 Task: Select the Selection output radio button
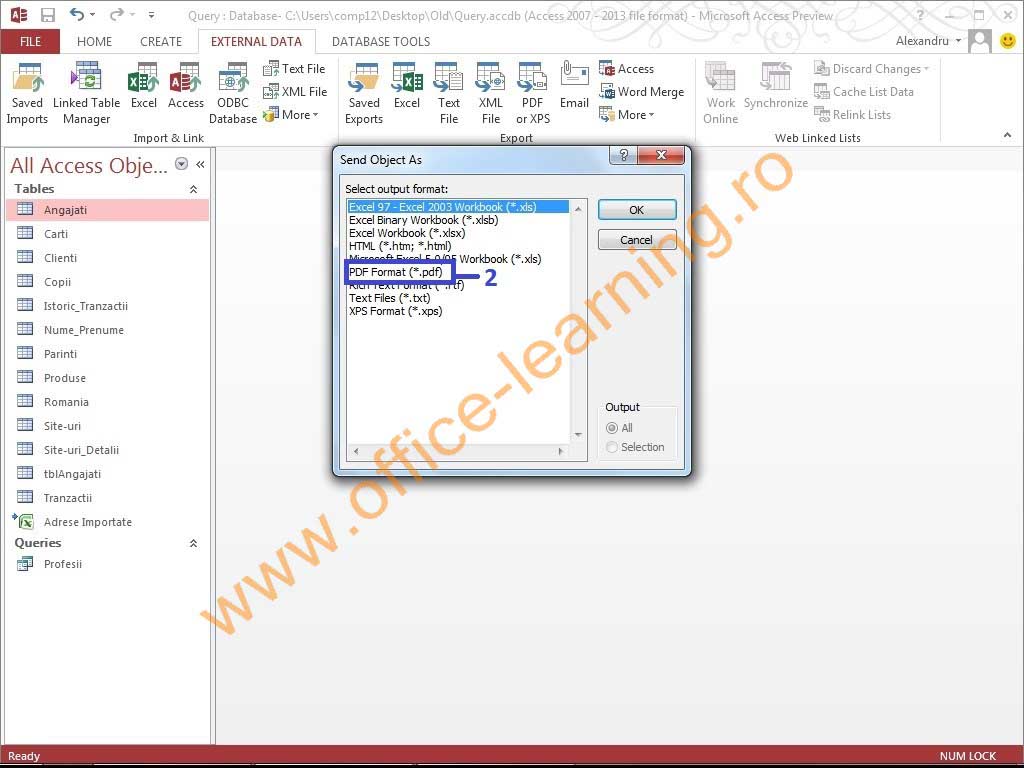click(612, 447)
